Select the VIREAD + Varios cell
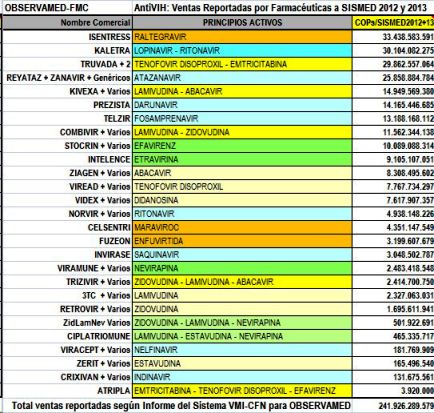The width and height of the screenshot is (434, 413). coord(68,187)
